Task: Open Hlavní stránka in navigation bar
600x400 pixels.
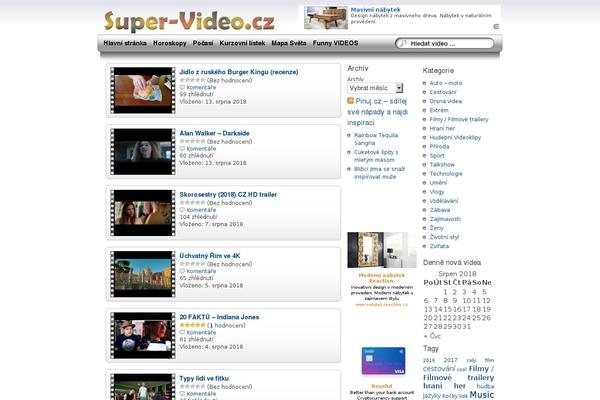Action: (x=125, y=43)
